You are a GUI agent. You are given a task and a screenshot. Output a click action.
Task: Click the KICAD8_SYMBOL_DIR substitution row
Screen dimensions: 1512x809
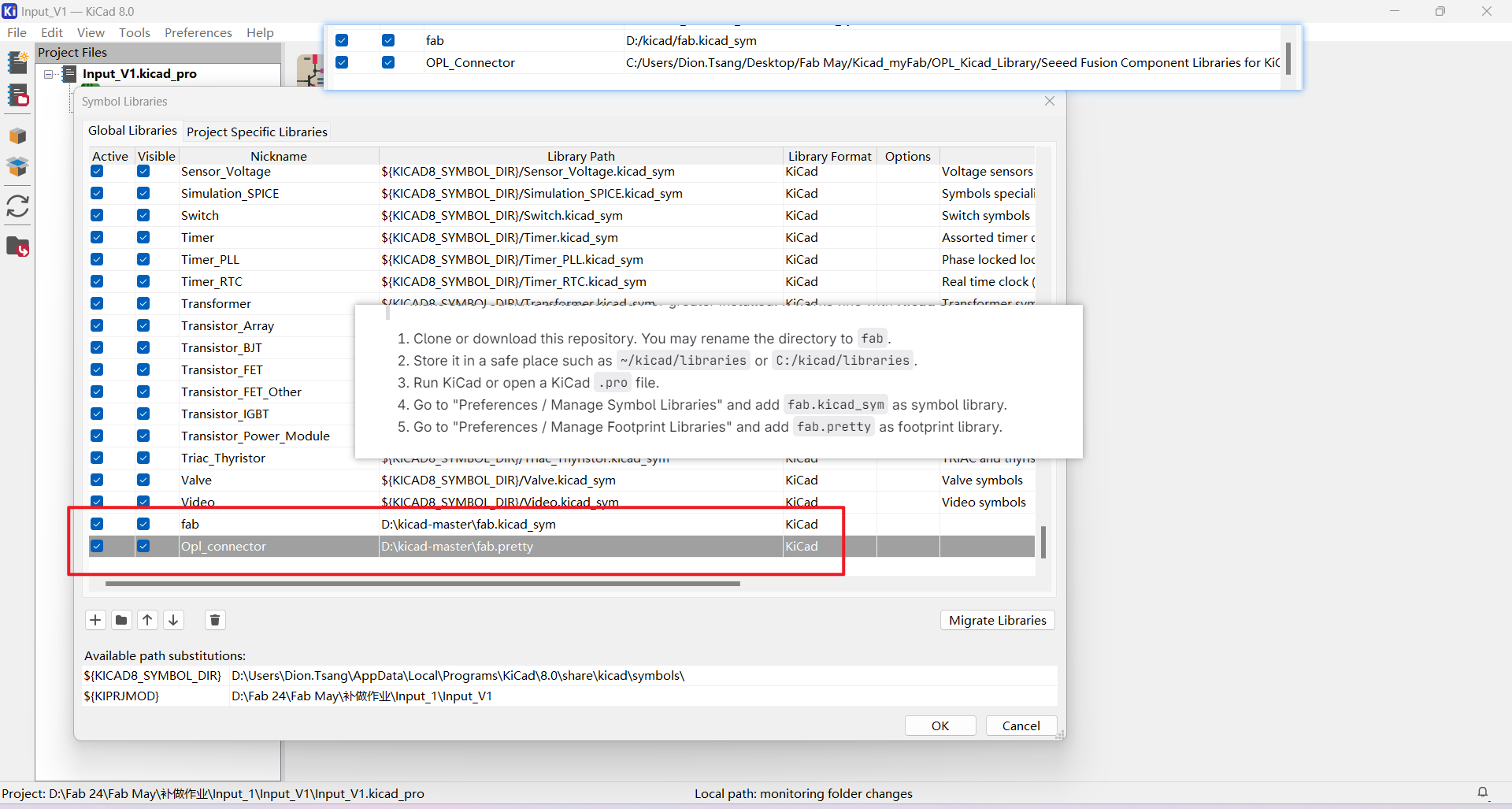(570, 675)
